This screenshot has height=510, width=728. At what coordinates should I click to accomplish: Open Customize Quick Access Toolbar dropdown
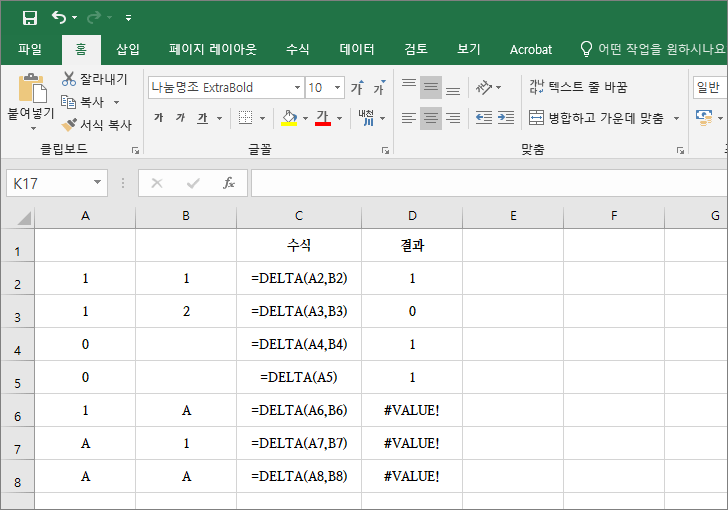click(x=129, y=18)
